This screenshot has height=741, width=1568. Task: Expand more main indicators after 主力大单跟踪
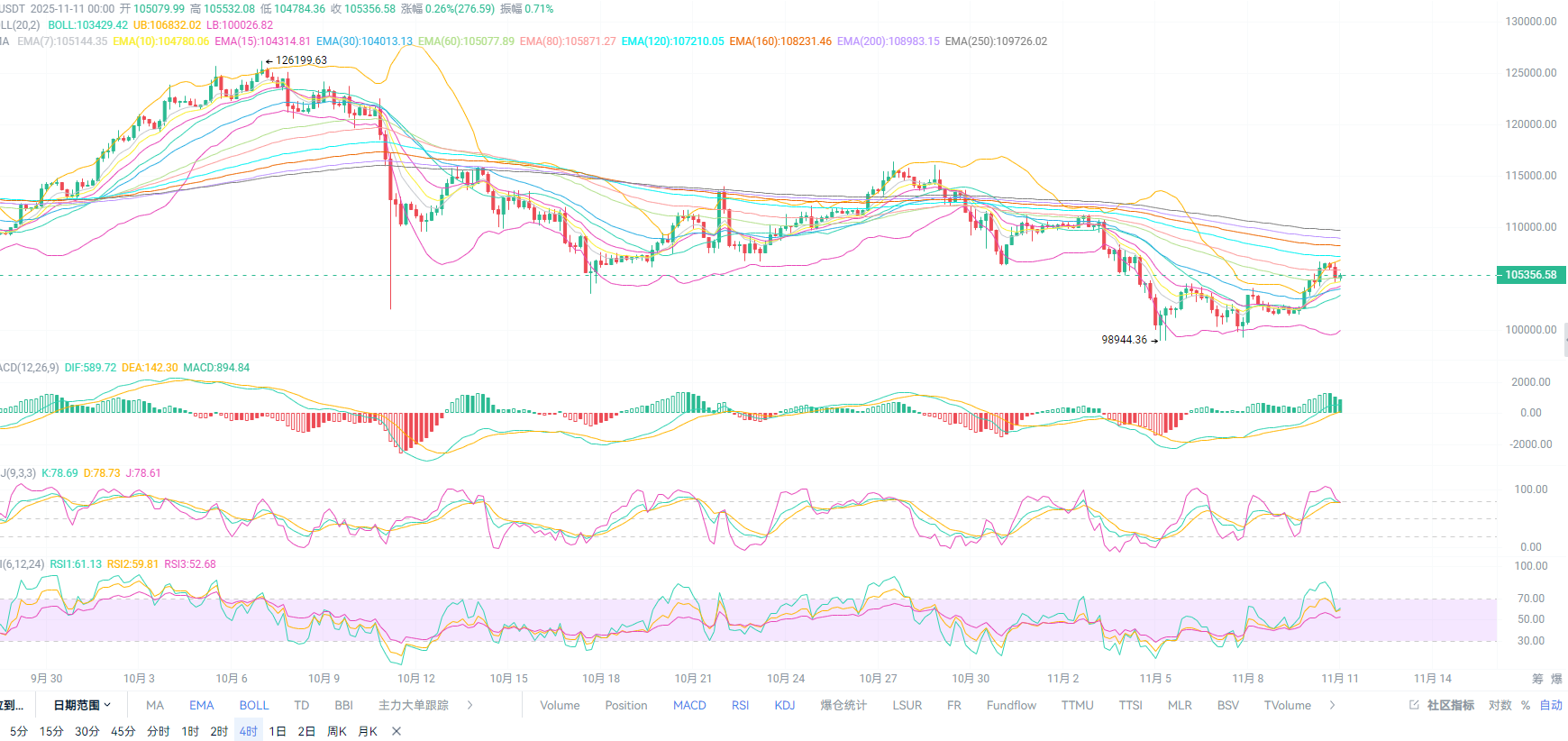[469, 705]
